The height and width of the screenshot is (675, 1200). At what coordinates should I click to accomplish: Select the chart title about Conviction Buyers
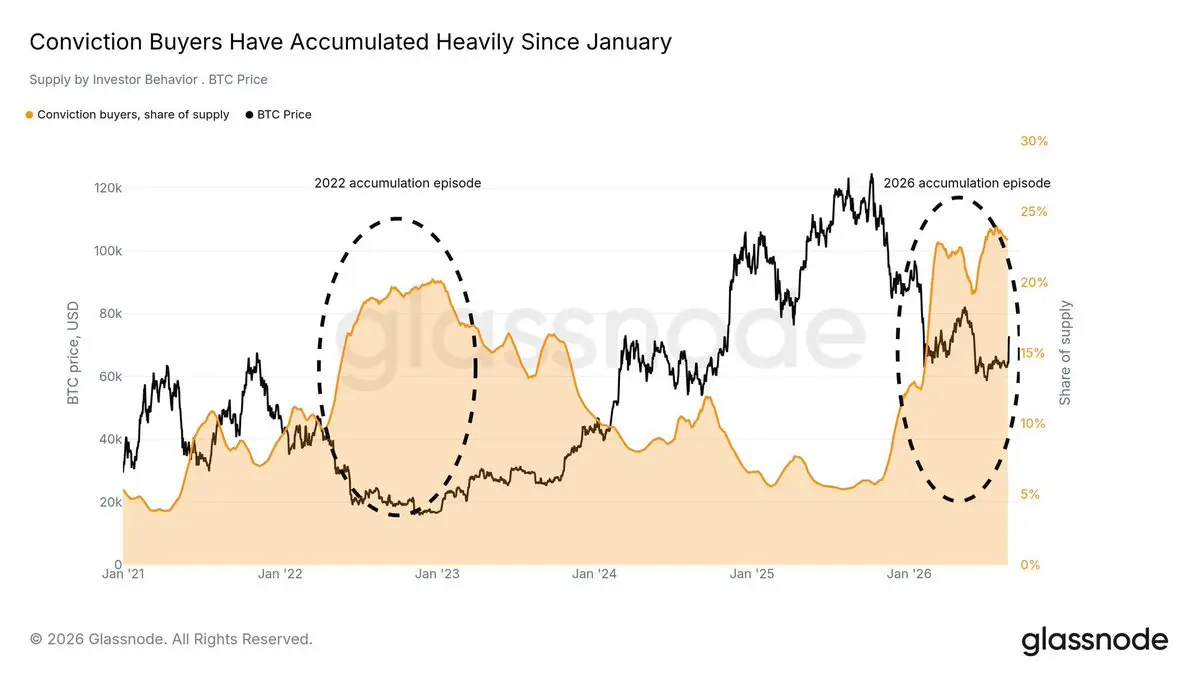click(x=350, y=42)
